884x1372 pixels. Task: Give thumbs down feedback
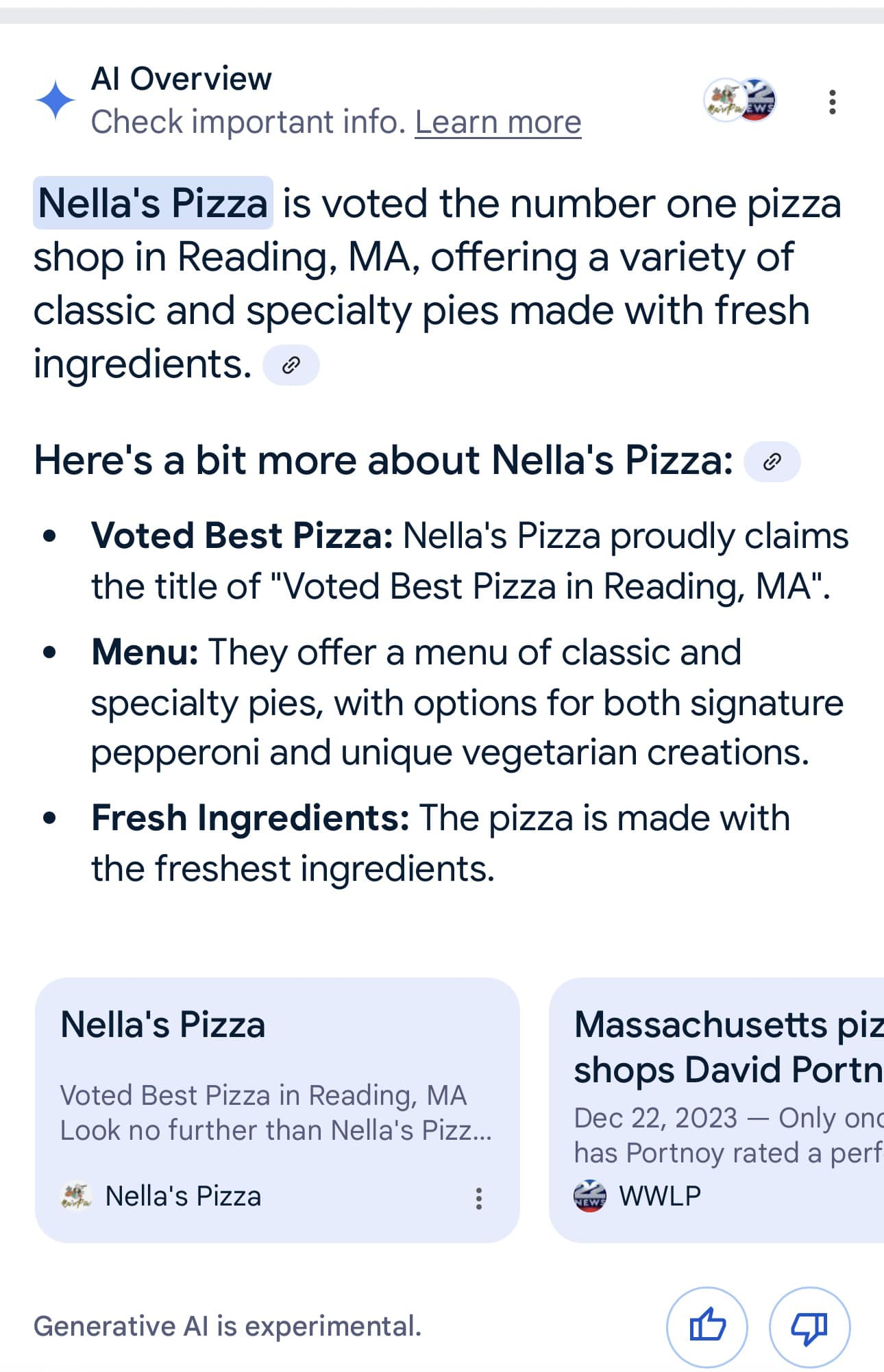[809, 1327]
